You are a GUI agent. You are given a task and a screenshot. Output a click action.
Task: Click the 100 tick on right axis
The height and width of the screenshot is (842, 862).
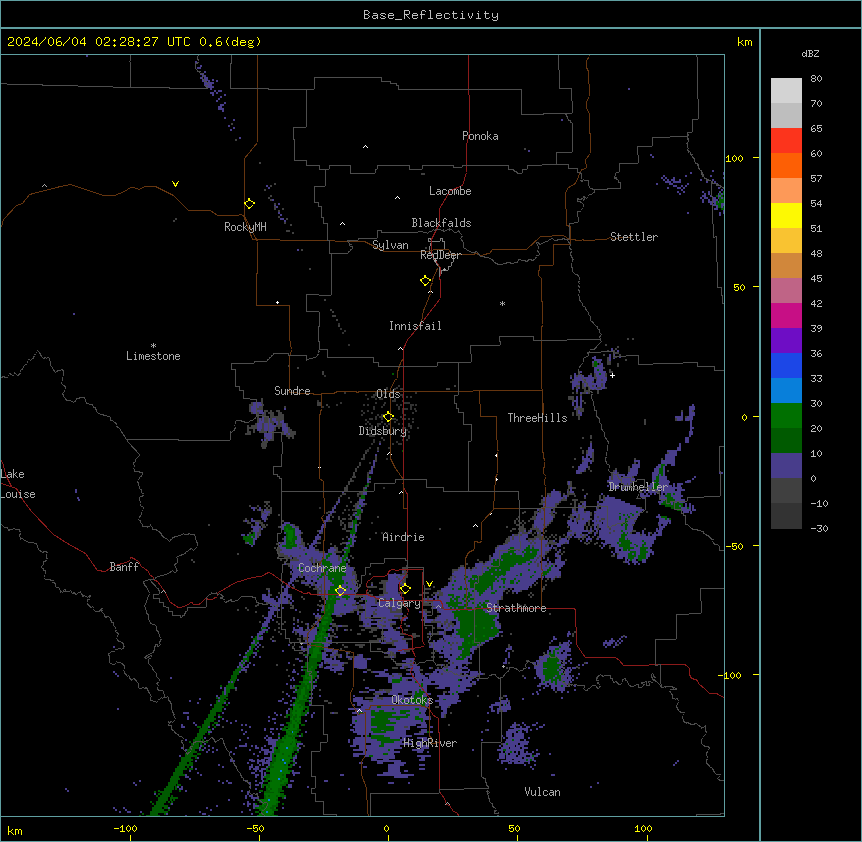[734, 158]
